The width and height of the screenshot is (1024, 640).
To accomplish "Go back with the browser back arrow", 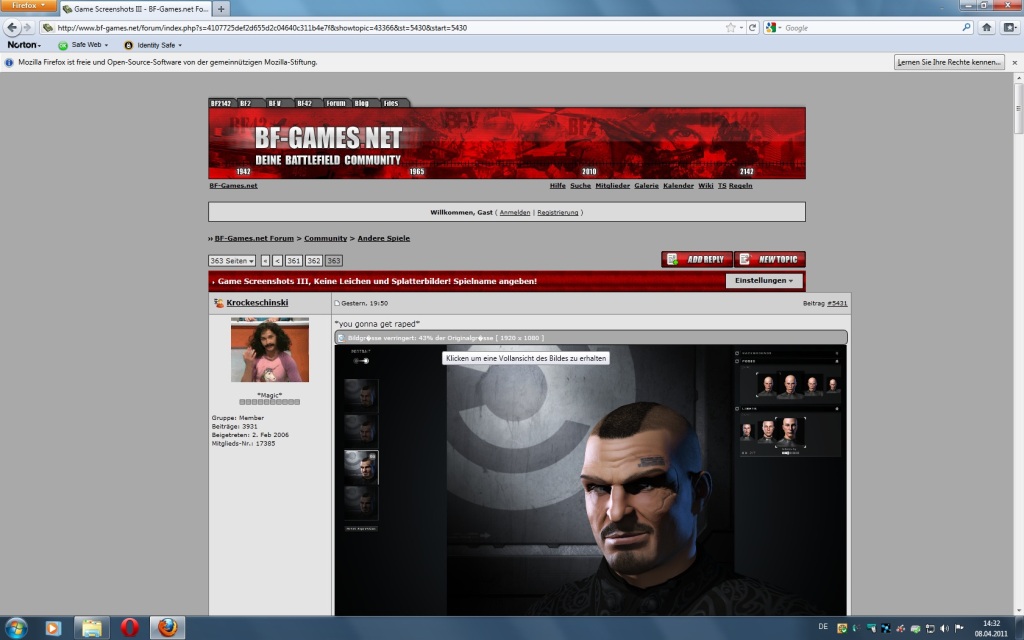I will click(x=12, y=27).
